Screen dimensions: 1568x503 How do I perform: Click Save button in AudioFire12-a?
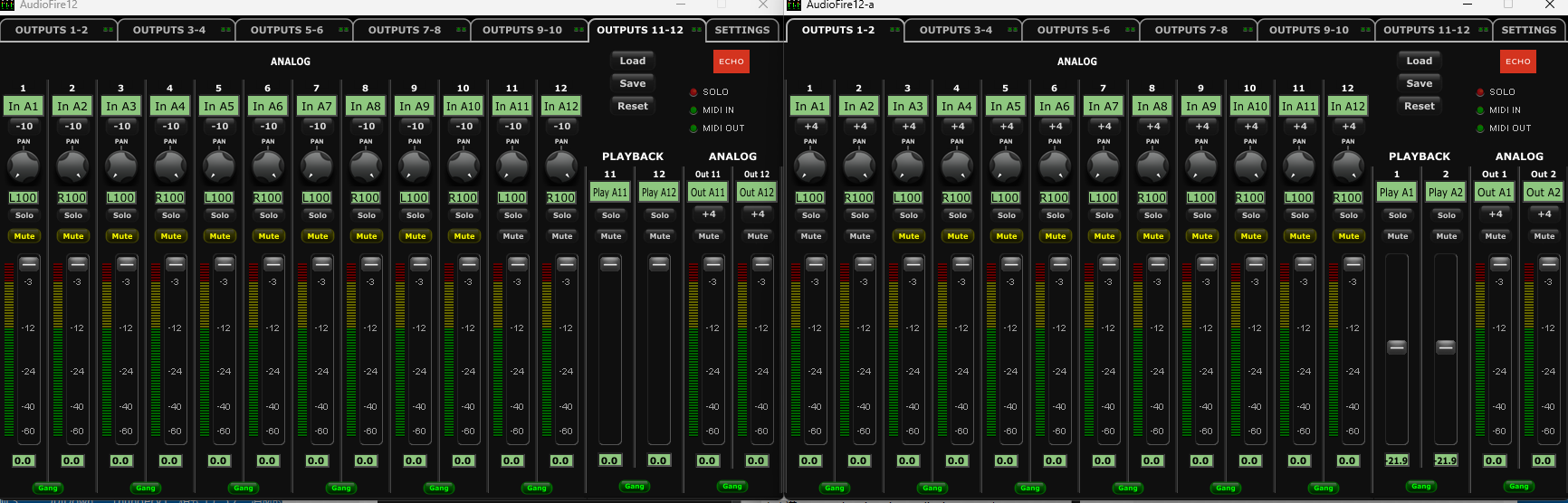coord(1420,83)
